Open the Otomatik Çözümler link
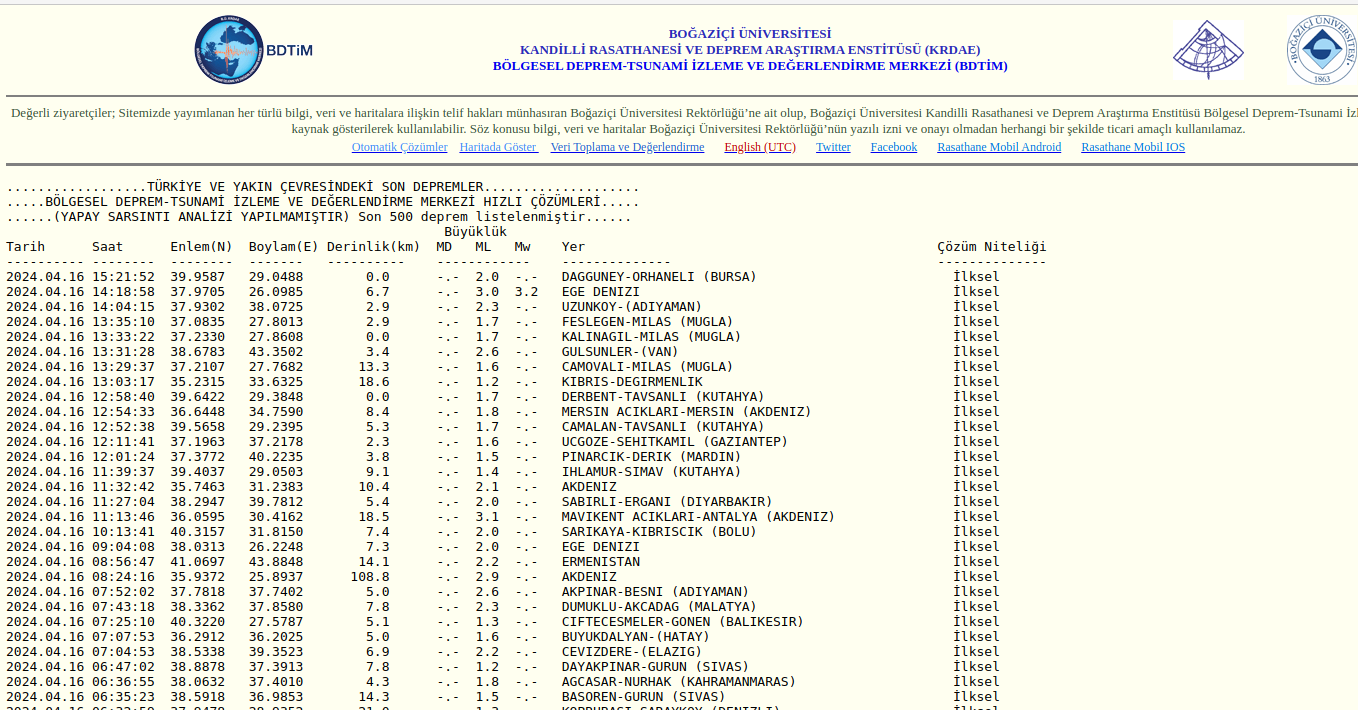 [x=399, y=147]
